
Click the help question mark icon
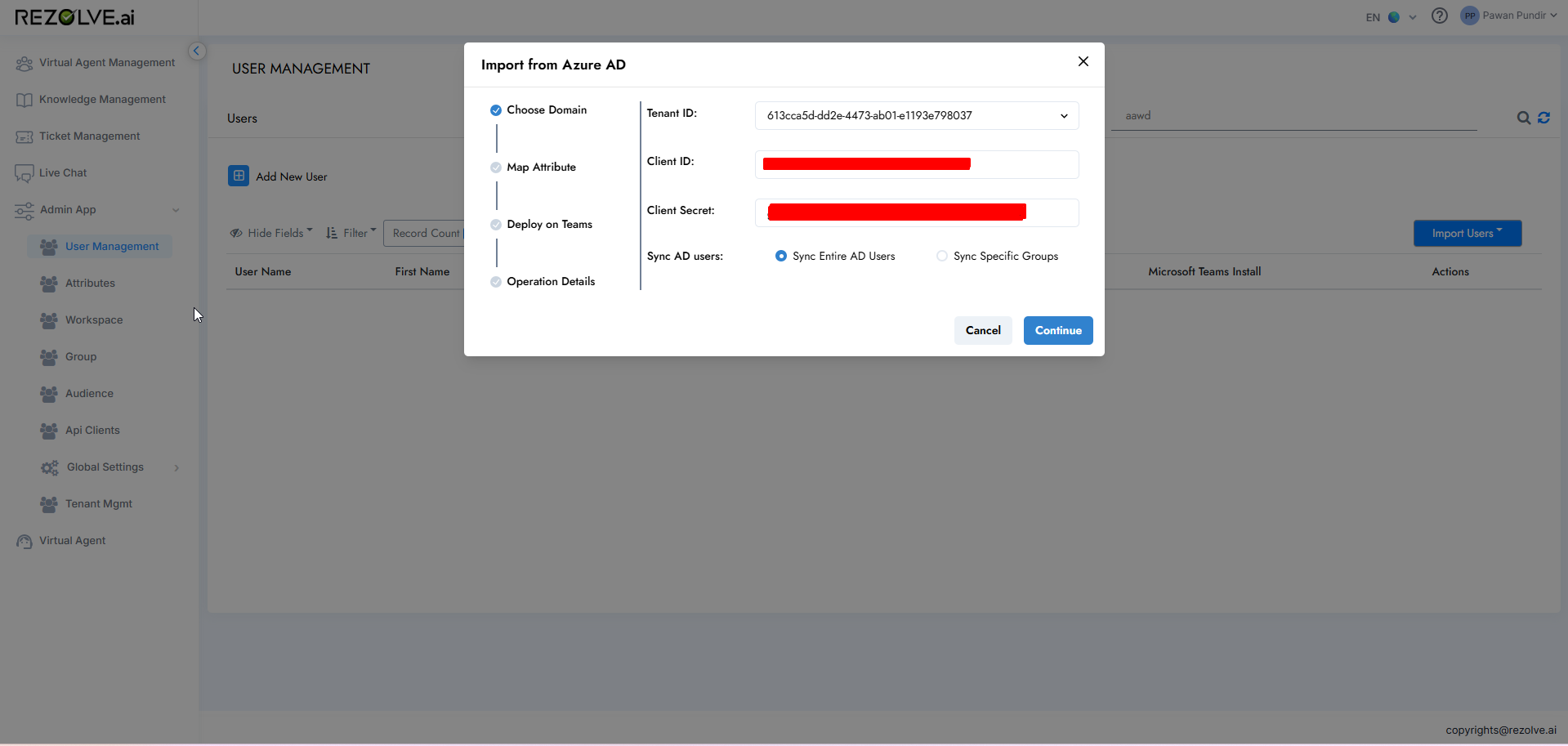point(1440,16)
